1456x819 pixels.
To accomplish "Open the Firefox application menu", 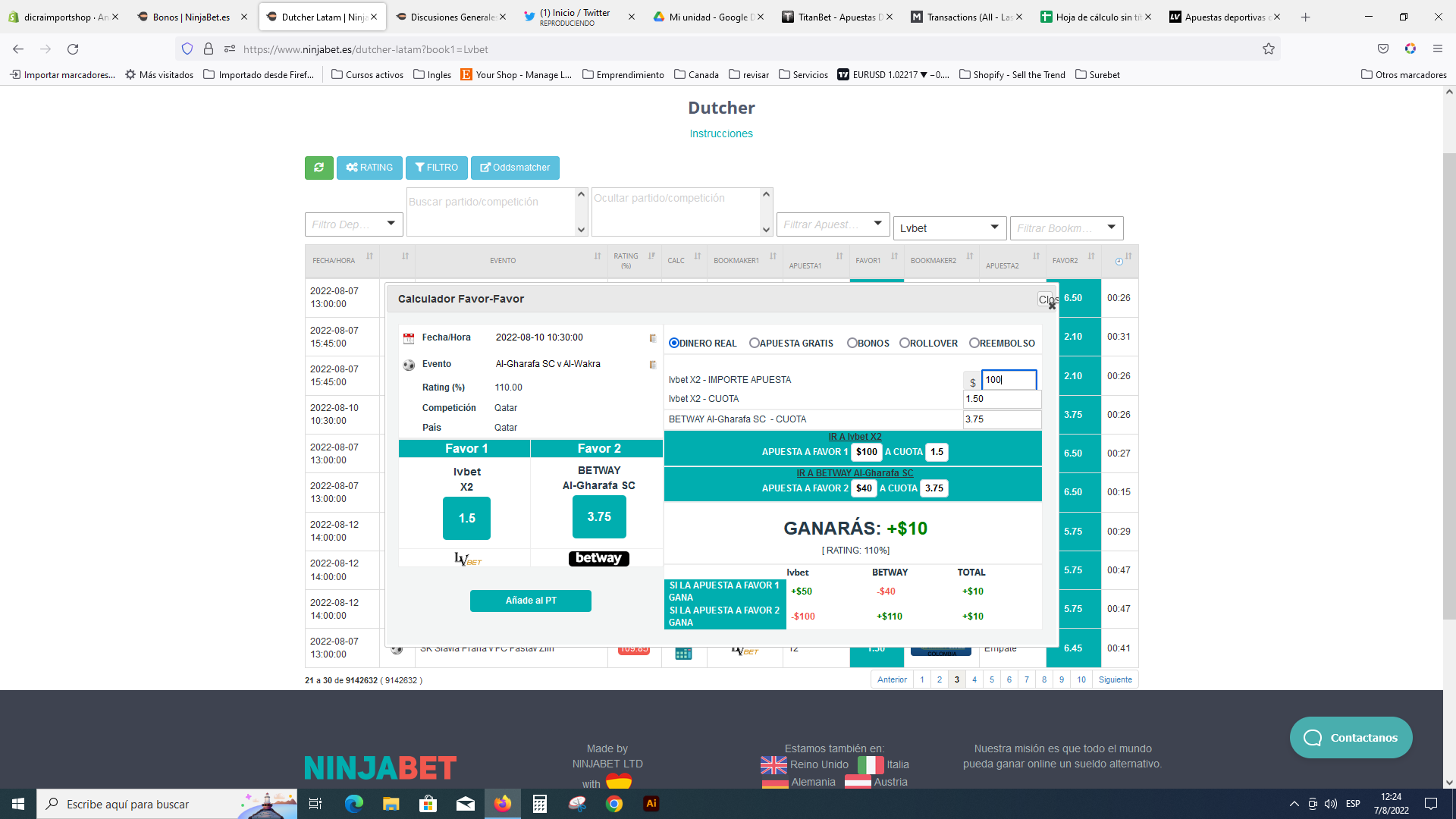I will pos(1438,49).
